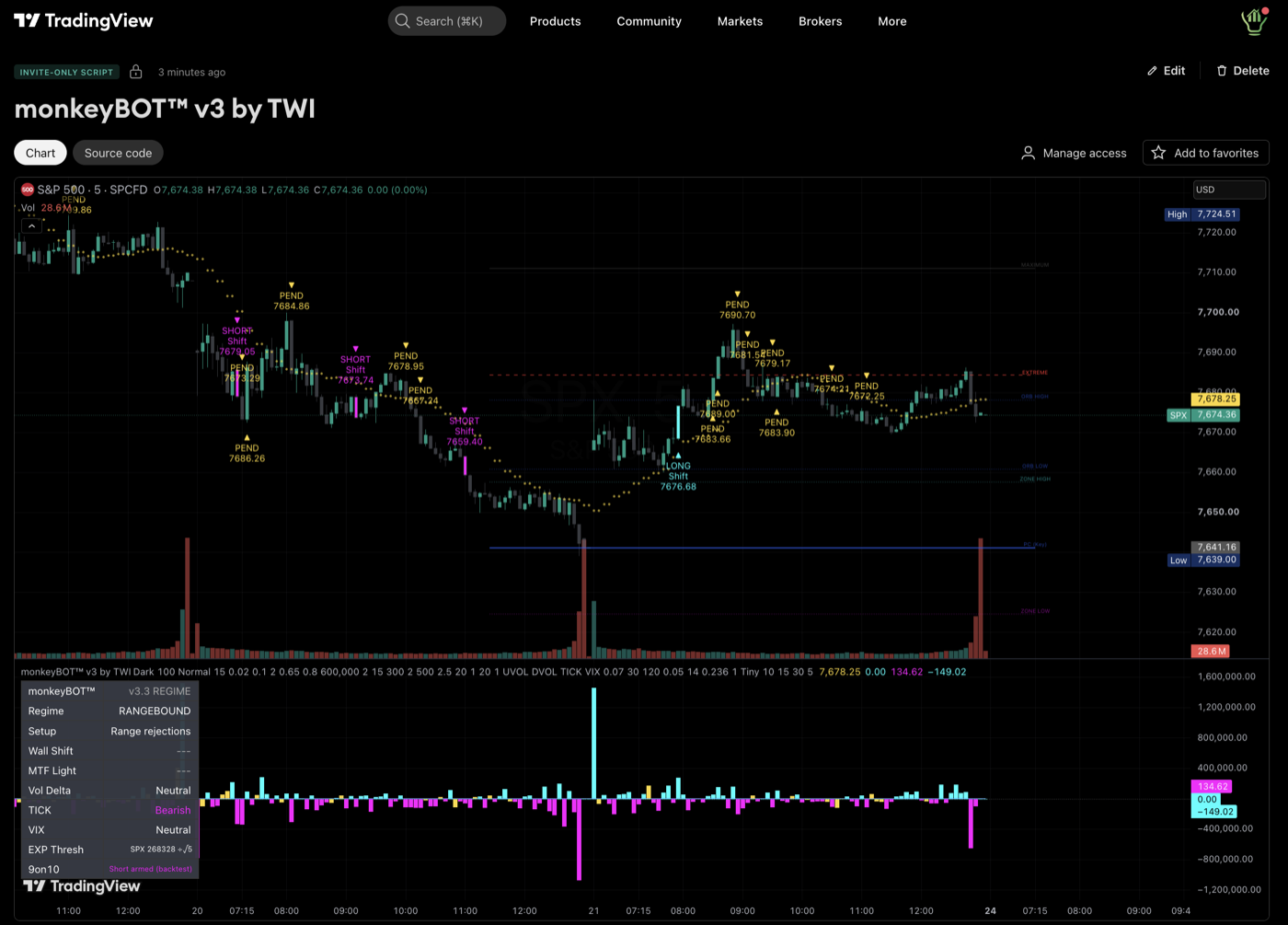The image size is (1288, 925).
Task: Click the S&P 500 red symbol logo
Action: coord(28,190)
